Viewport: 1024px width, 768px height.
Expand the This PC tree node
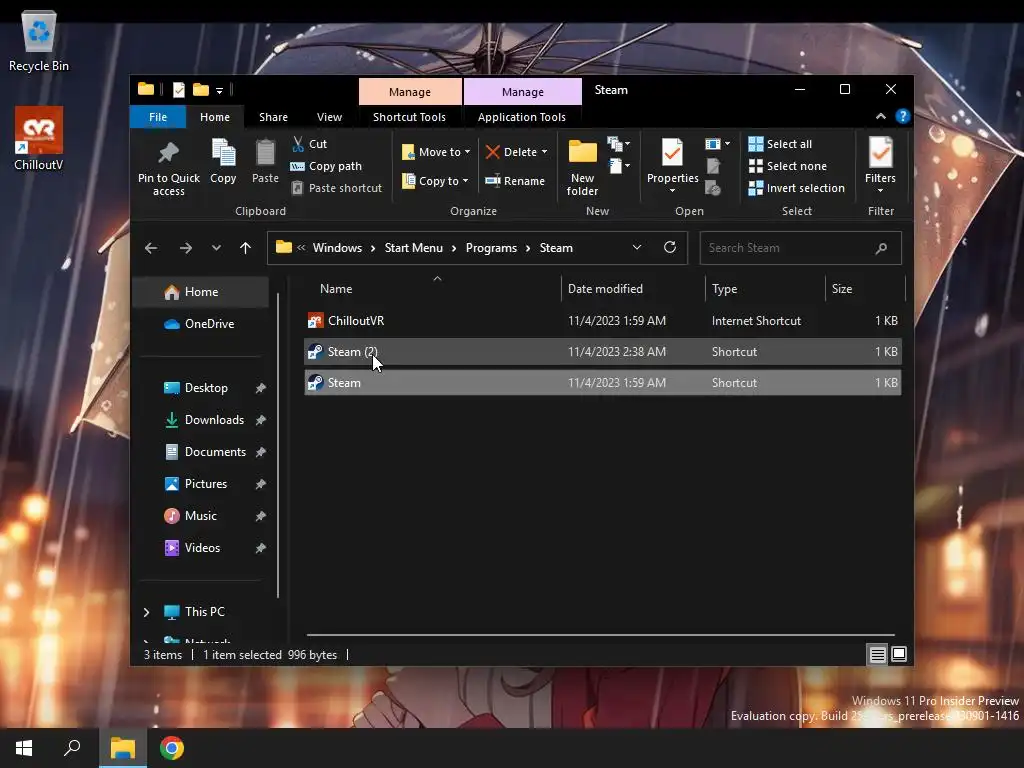coord(146,612)
